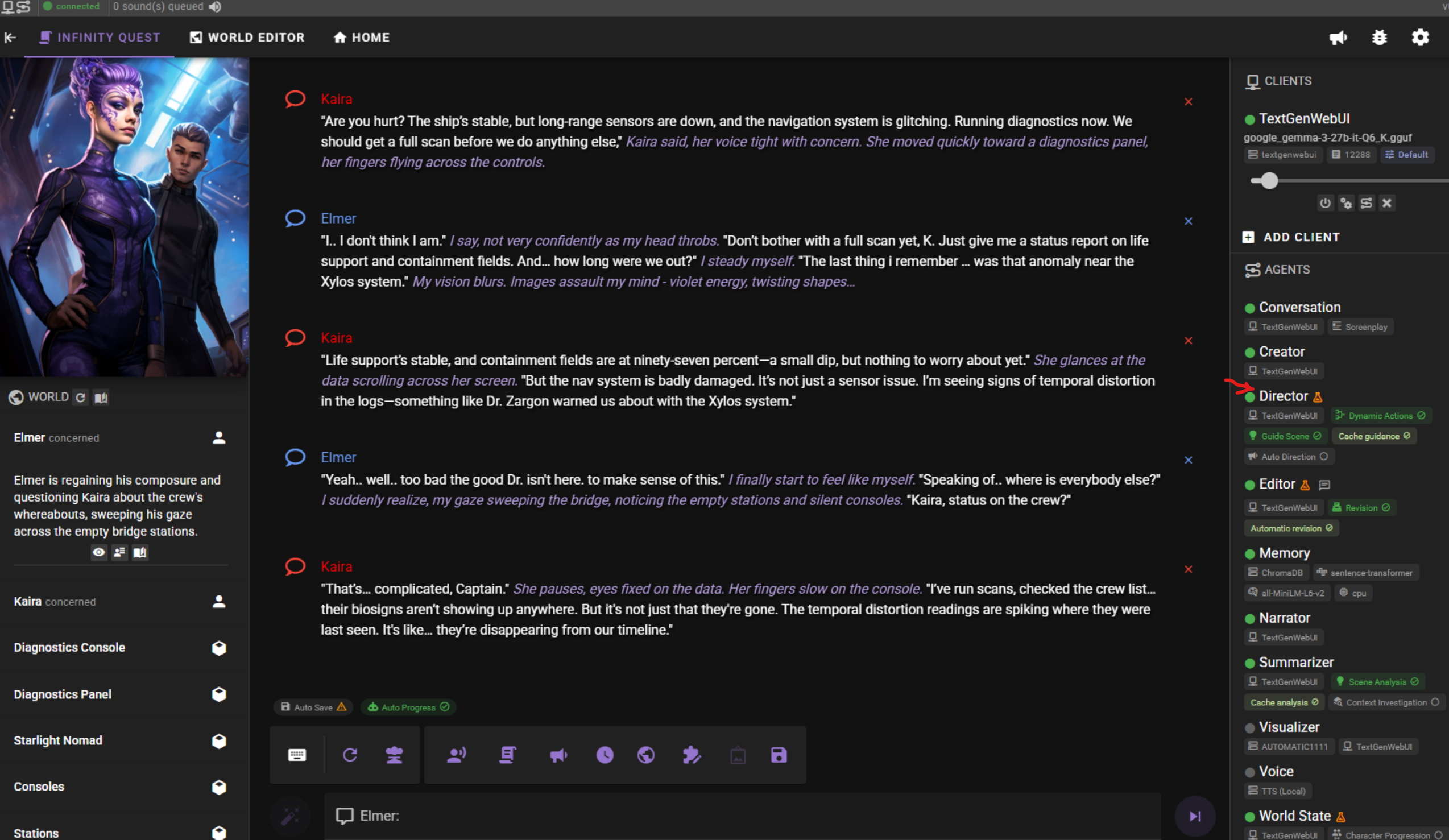The height and width of the screenshot is (840, 1449).
Task: Open the character voice actions icon
Action: (x=457, y=755)
